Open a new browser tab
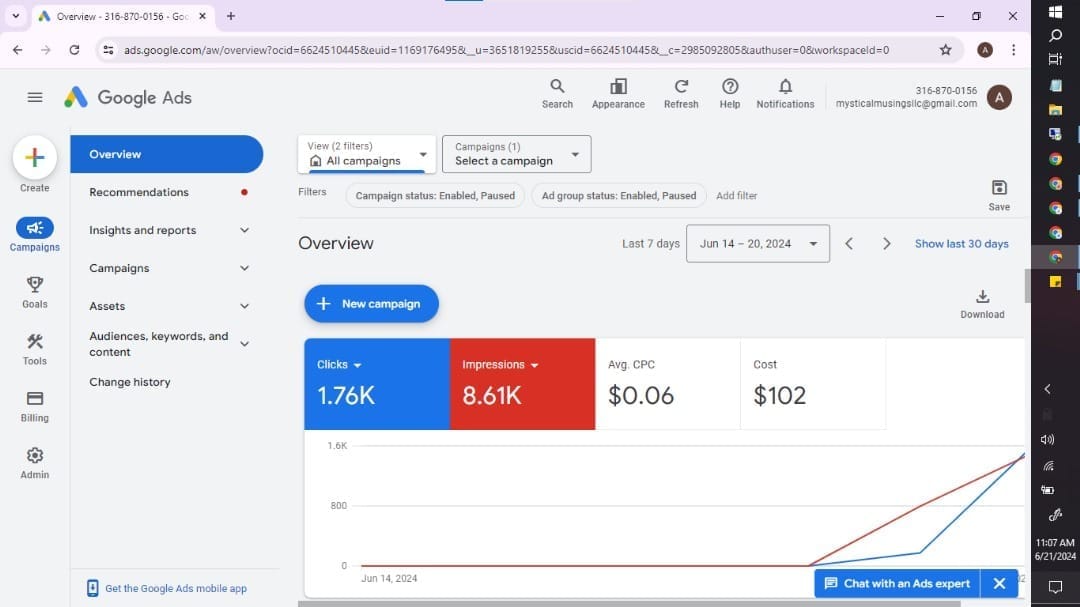The height and width of the screenshot is (607, 1080). (231, 16)
